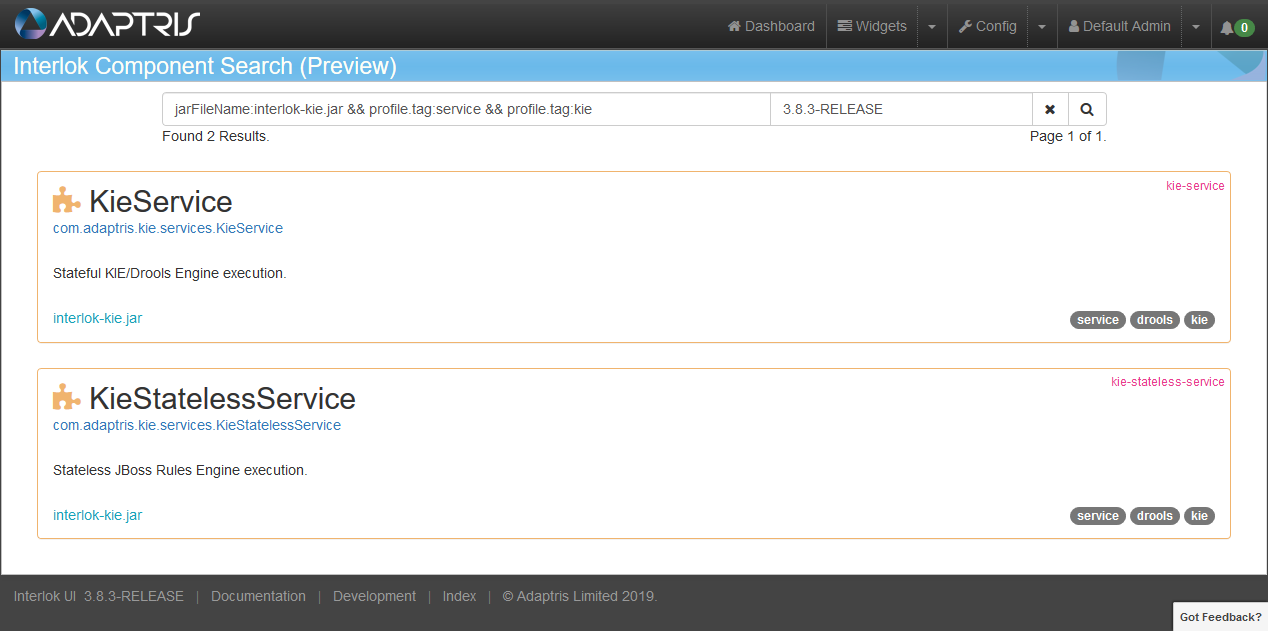Click the version field showing 3.8.3-RELEASE
Screen dimensions: 1268x631
point(901,109)
